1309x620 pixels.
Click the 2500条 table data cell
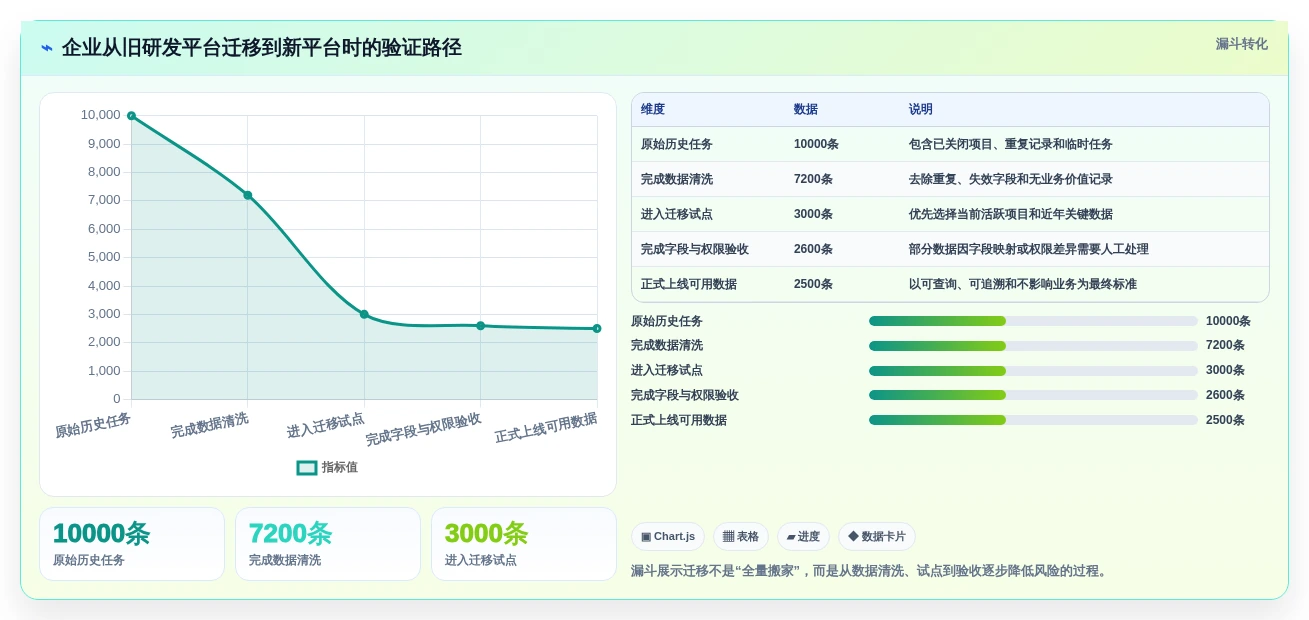(x=813, y=284)
